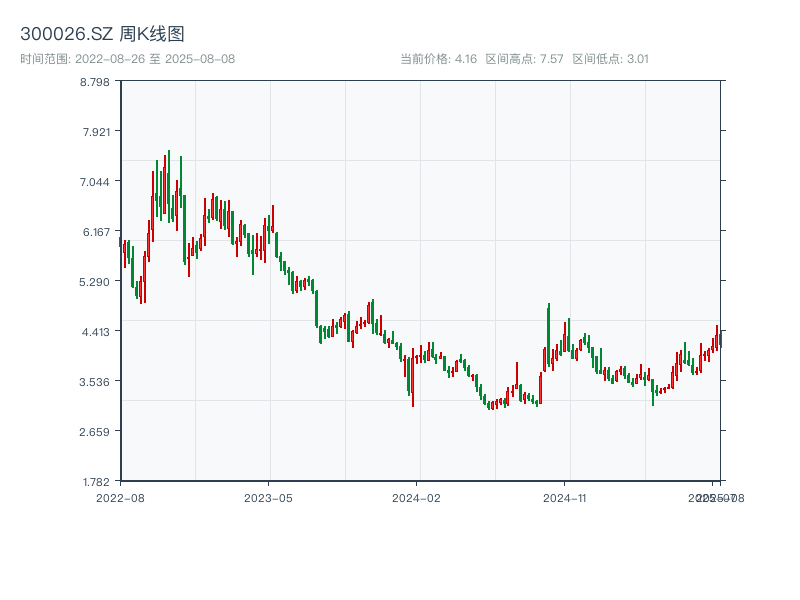Click x-axis label 2024-02
This screenshot has height=600, width=800.
pos(416,498)
